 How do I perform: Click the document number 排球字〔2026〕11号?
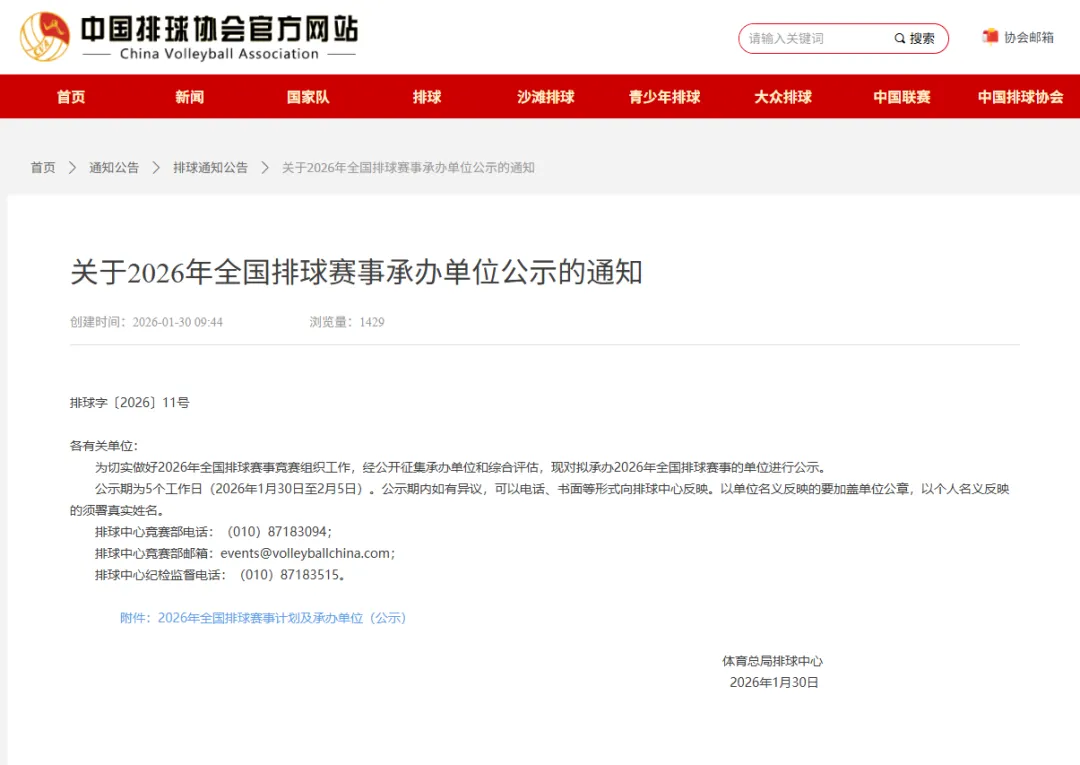pos(129,403)
